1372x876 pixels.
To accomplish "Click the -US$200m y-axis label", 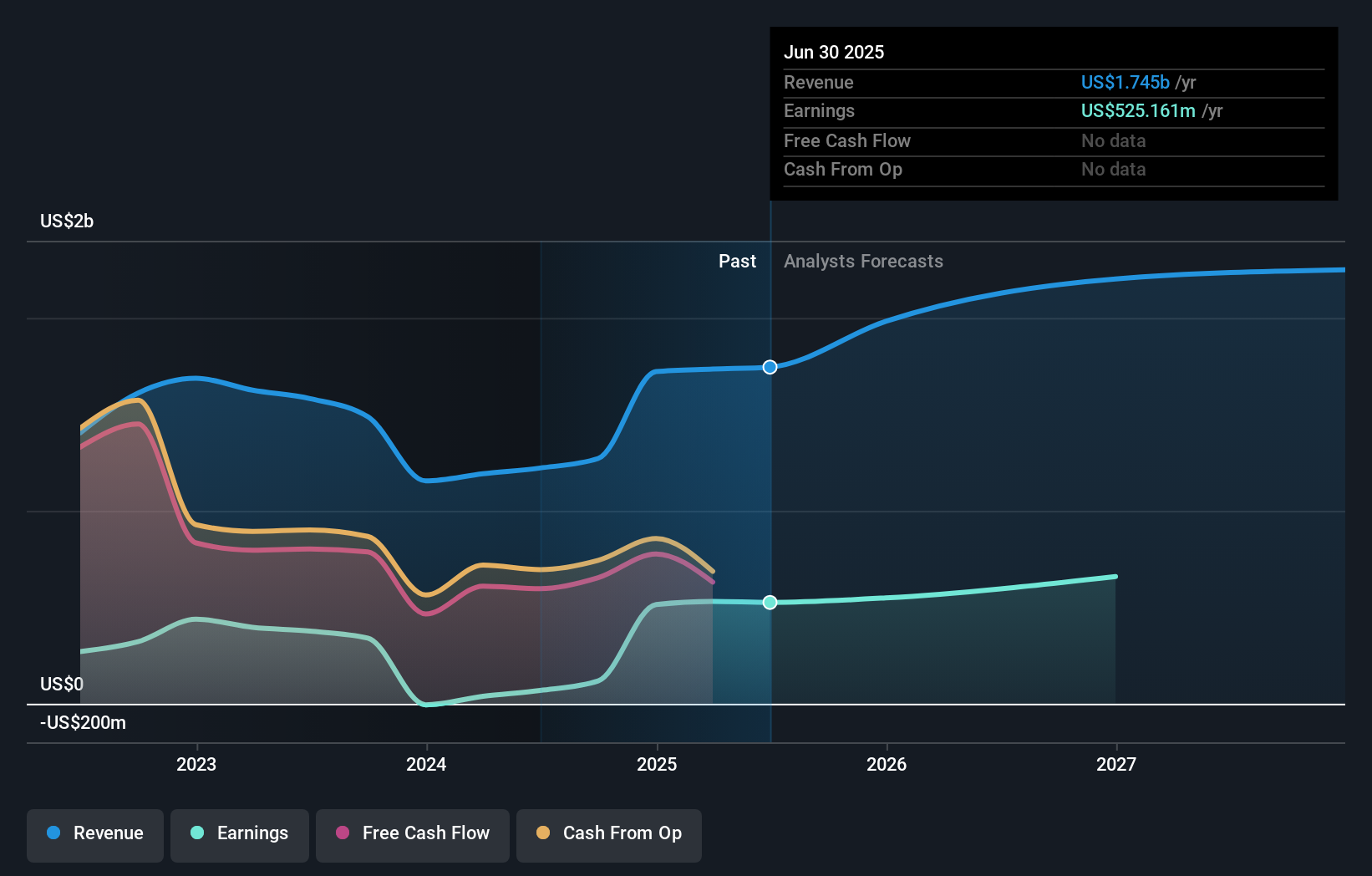I will click(x=83, y=722).
